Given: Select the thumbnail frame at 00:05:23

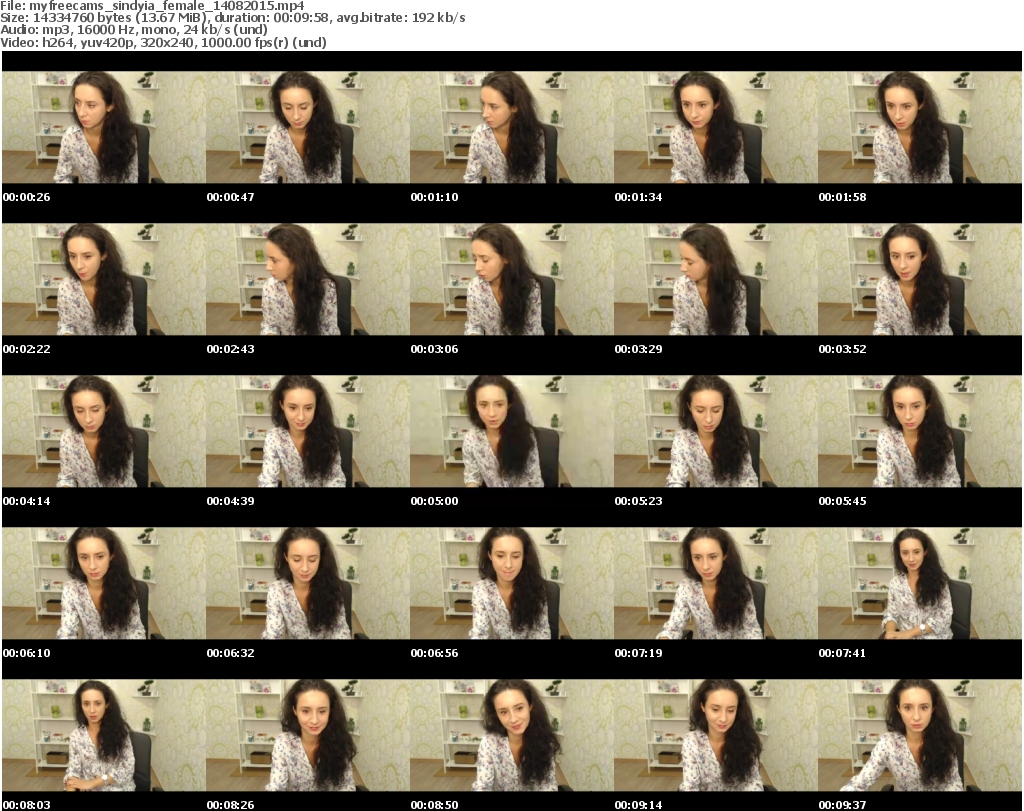Looking at the screenshot, I should (x=716, y=432).
